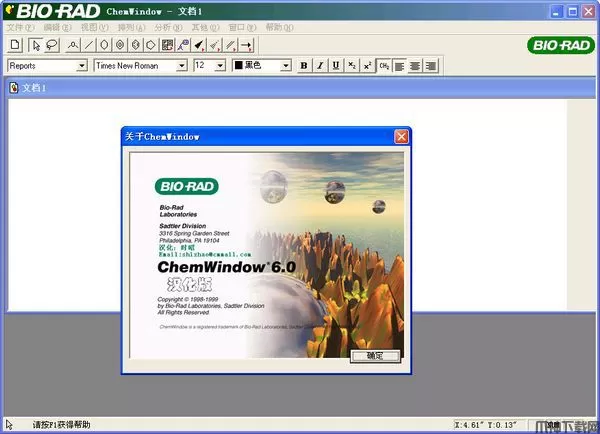
Task: Select the arrow pointer selection tool
Action: 36,45
